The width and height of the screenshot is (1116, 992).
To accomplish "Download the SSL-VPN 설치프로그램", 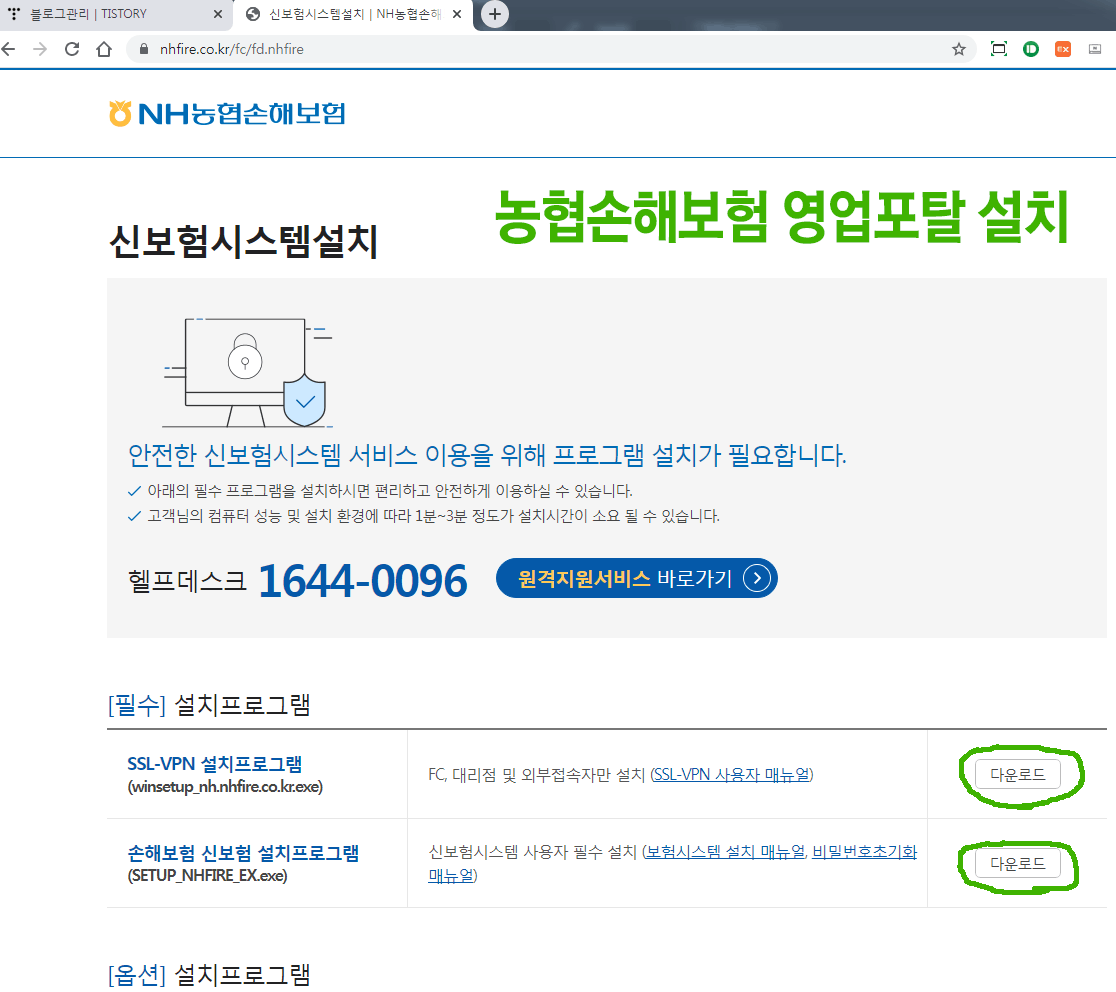I will click(1017, 774).
